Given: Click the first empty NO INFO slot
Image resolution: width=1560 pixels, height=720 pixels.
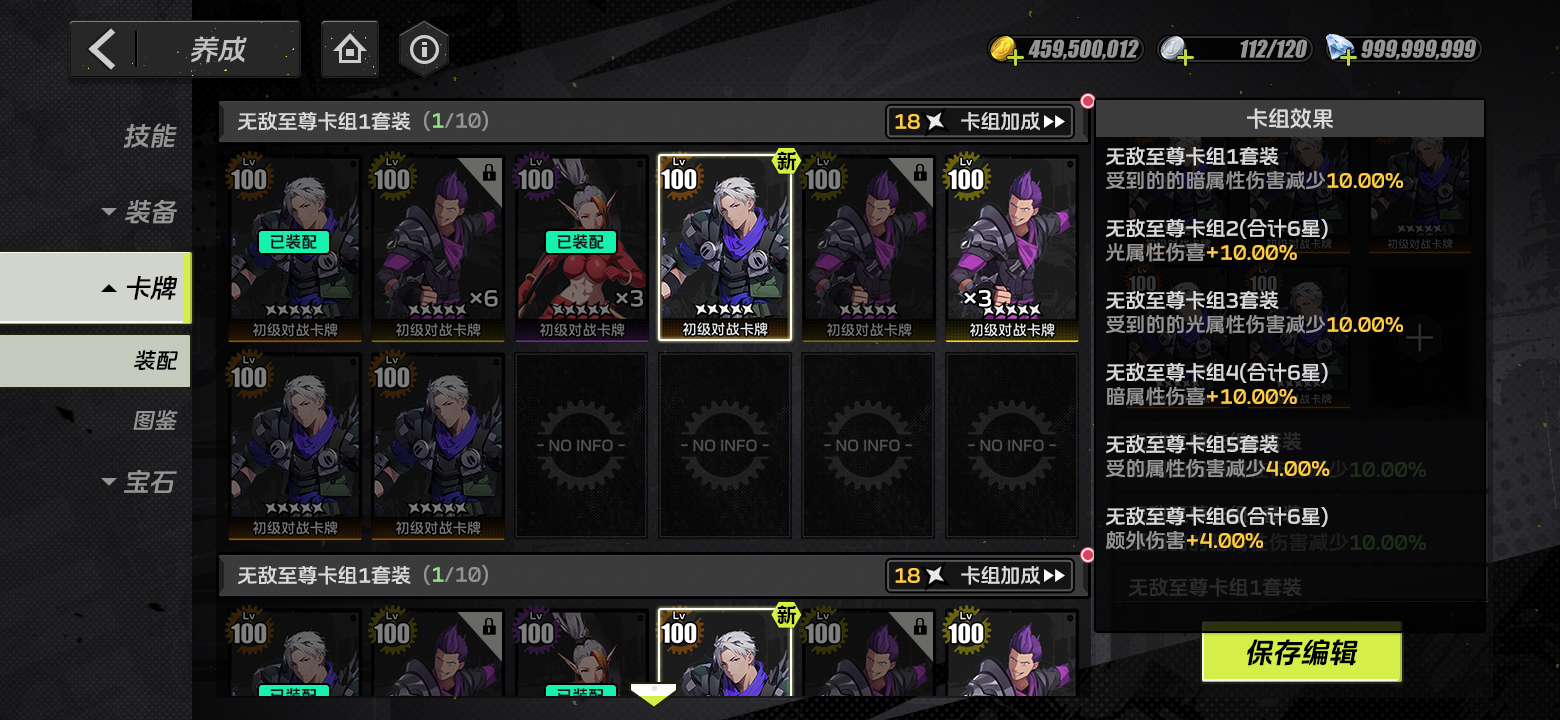Looking at the screenshot, I should coord(582,445).
